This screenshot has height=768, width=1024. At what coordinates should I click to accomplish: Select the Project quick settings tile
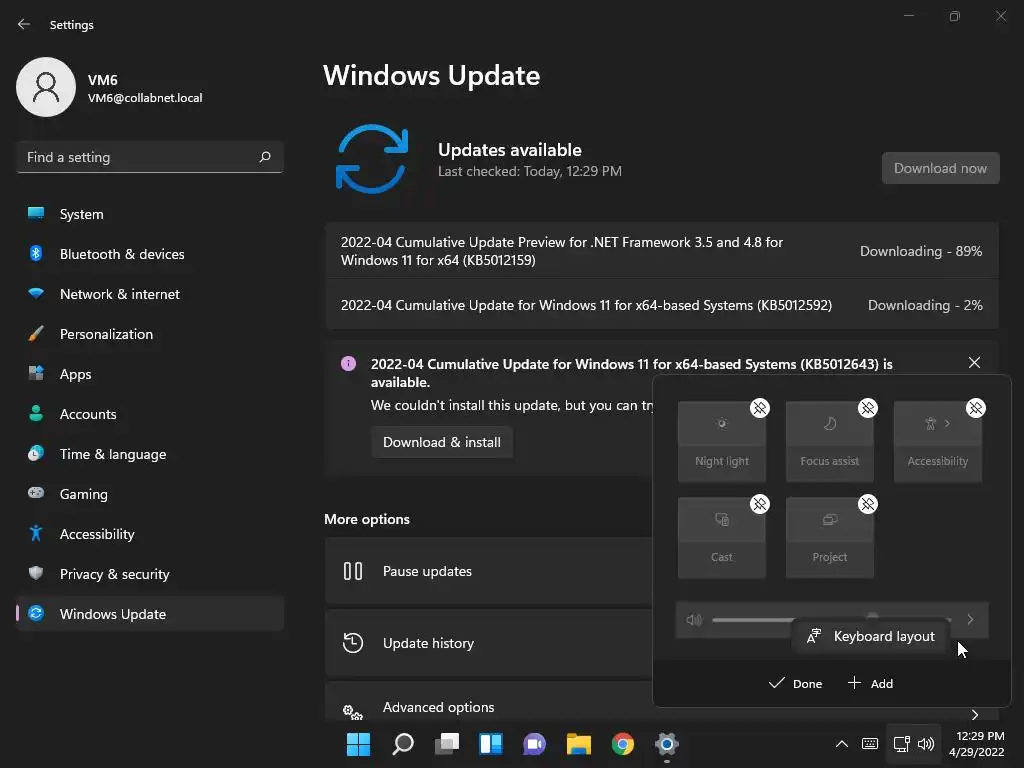click(x=829, y=537)
